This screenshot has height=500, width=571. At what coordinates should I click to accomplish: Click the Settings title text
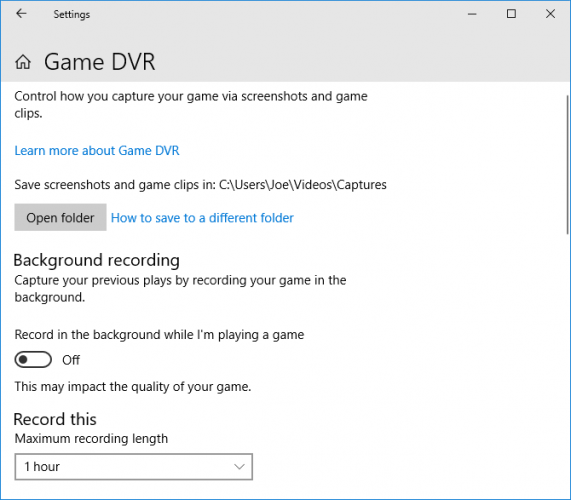(72, 14)
